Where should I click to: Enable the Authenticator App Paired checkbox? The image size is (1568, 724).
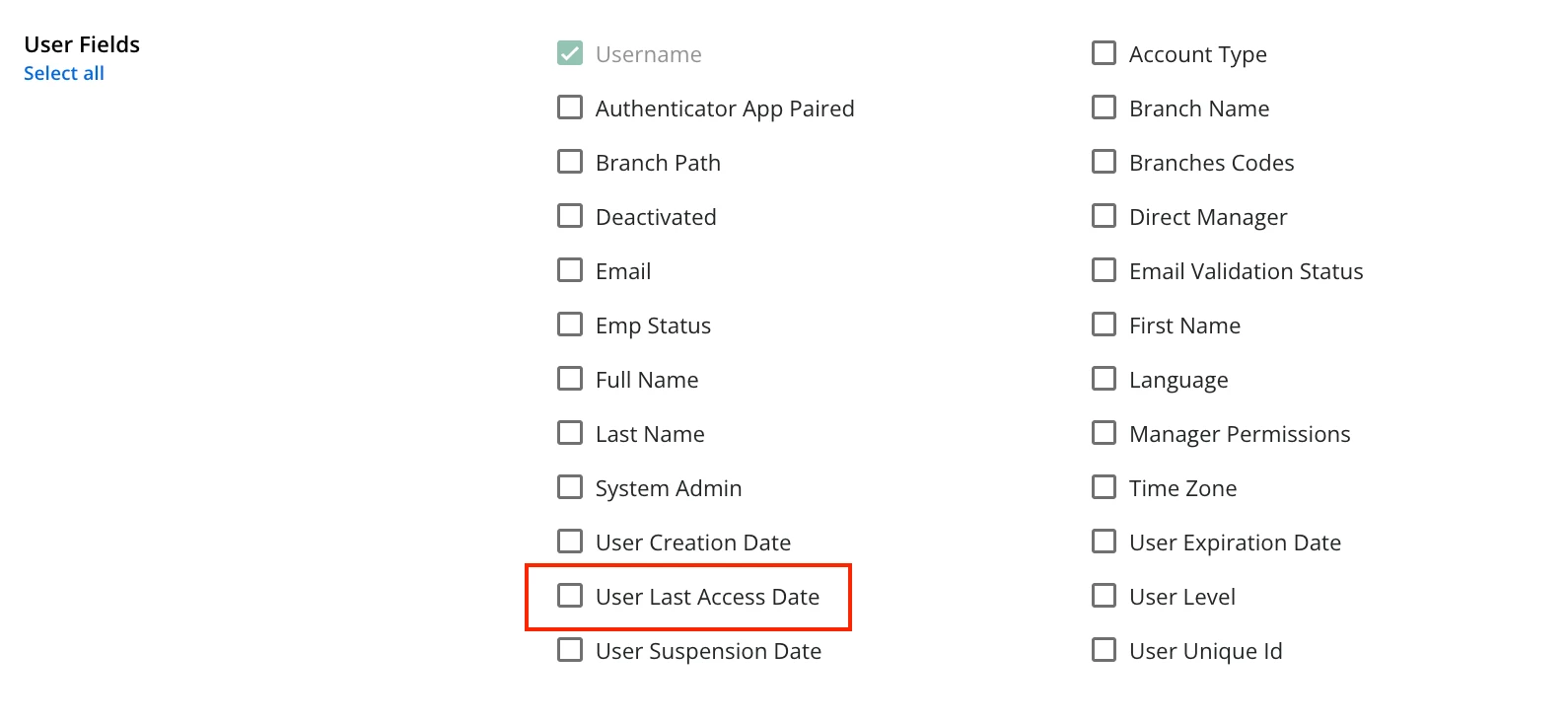(x=570, y=108)
